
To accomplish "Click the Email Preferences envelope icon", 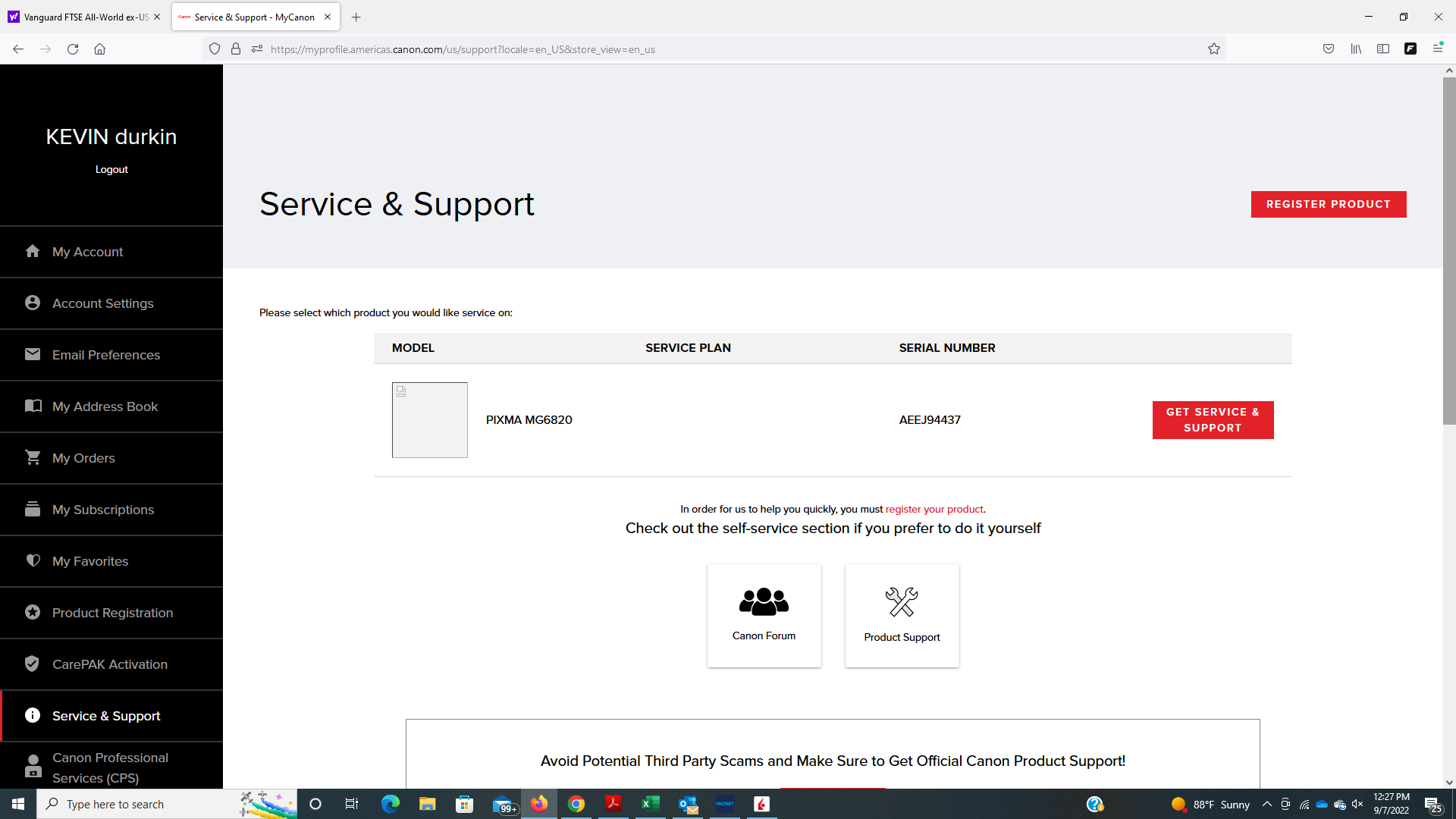I will (x=33, y=354).
